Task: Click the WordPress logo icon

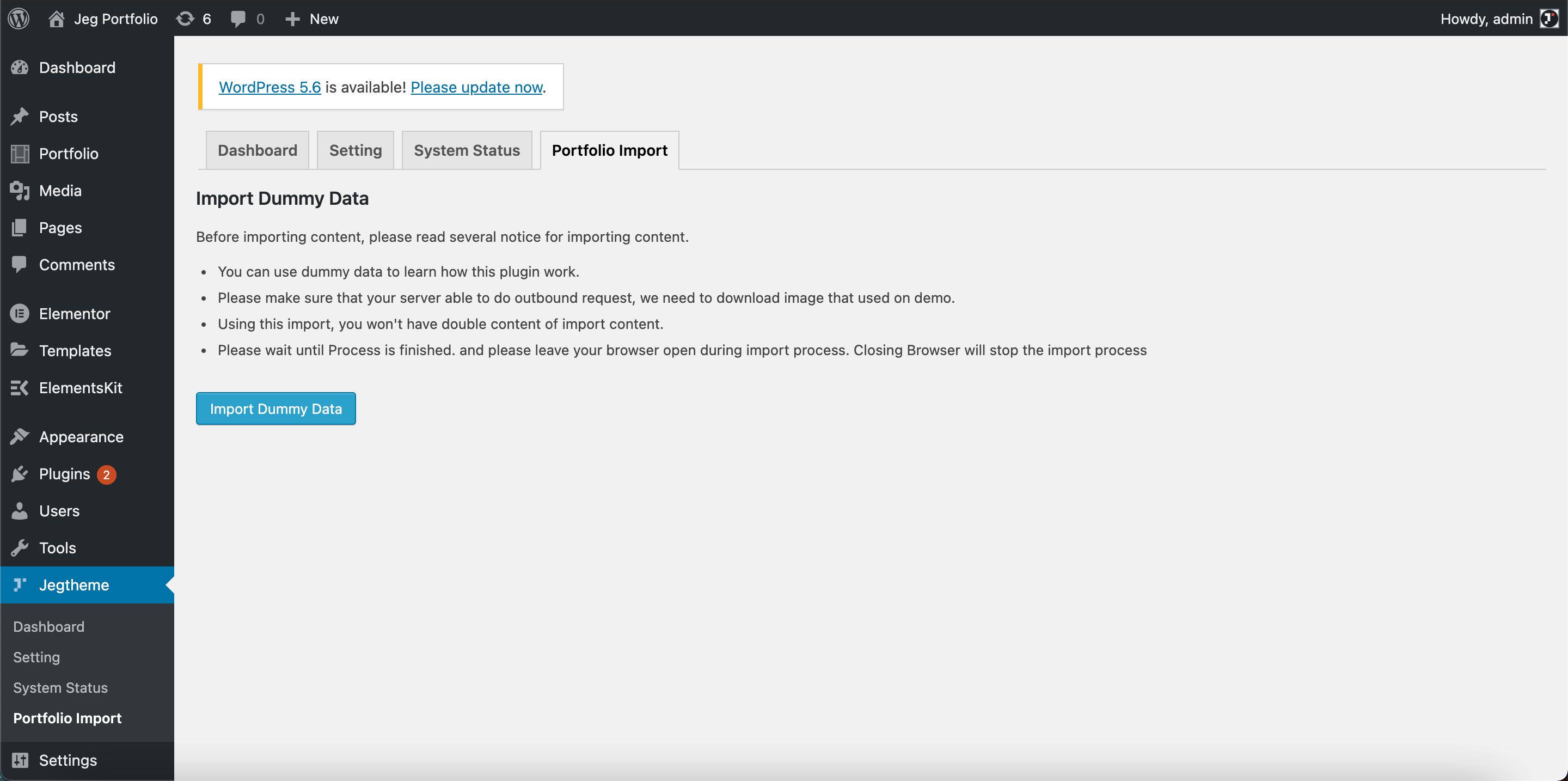Action: tap(19, 19)
